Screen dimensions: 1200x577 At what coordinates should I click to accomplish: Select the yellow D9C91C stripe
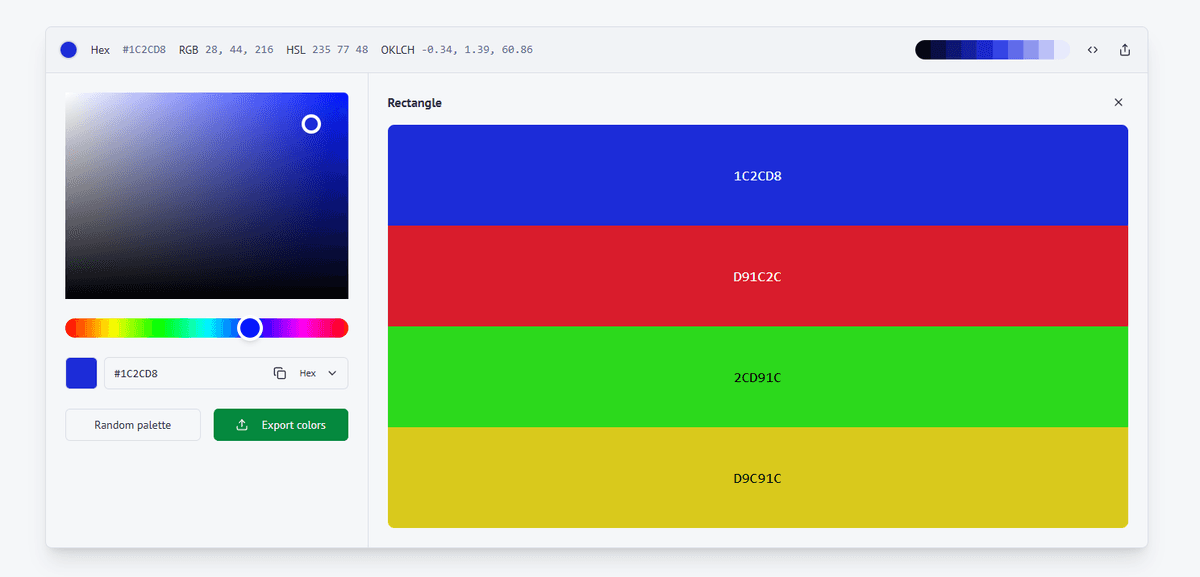pos(758,478)
